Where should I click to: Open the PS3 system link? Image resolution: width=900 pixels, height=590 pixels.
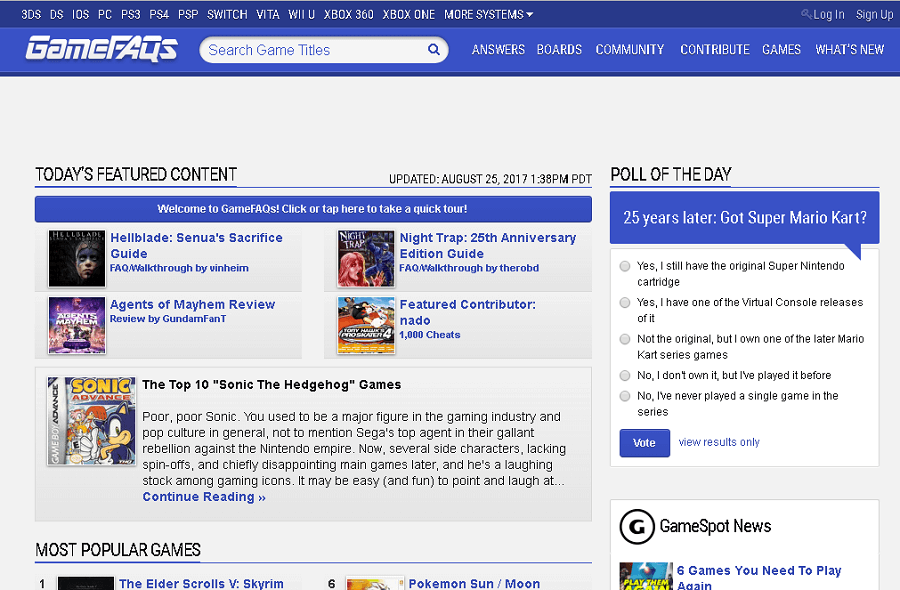tap(131, 14)
